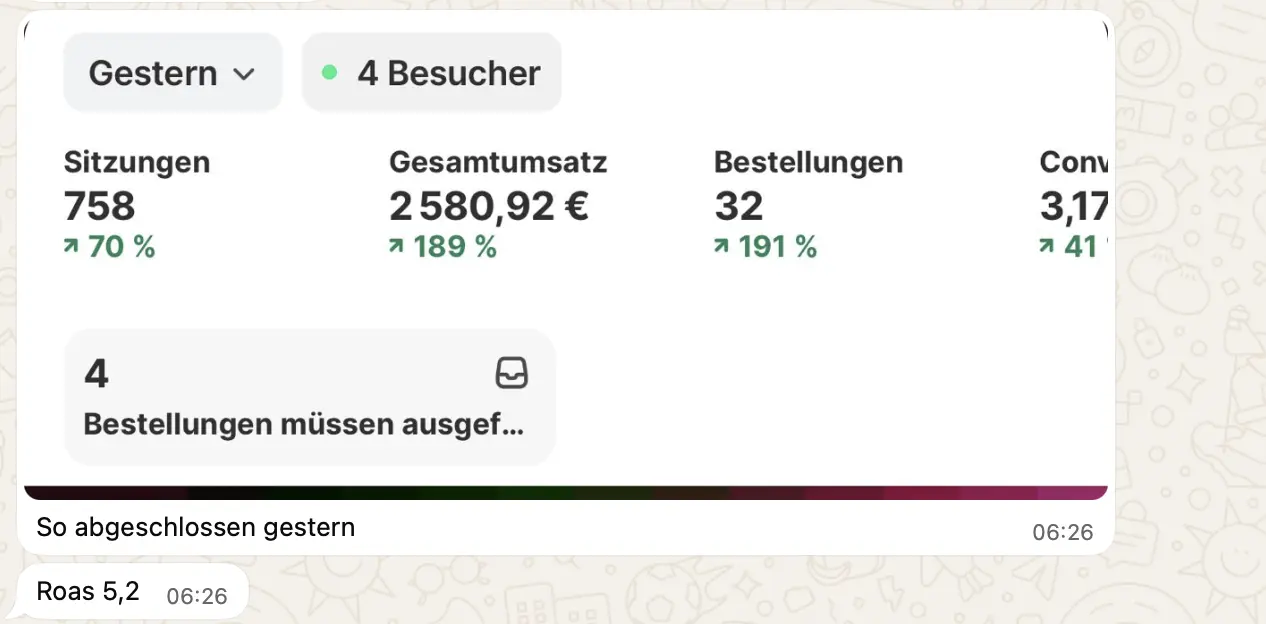Screen dimensions: 1266x624
Task: Select the upward arrow beside 191 %
Action: [720, 246]
